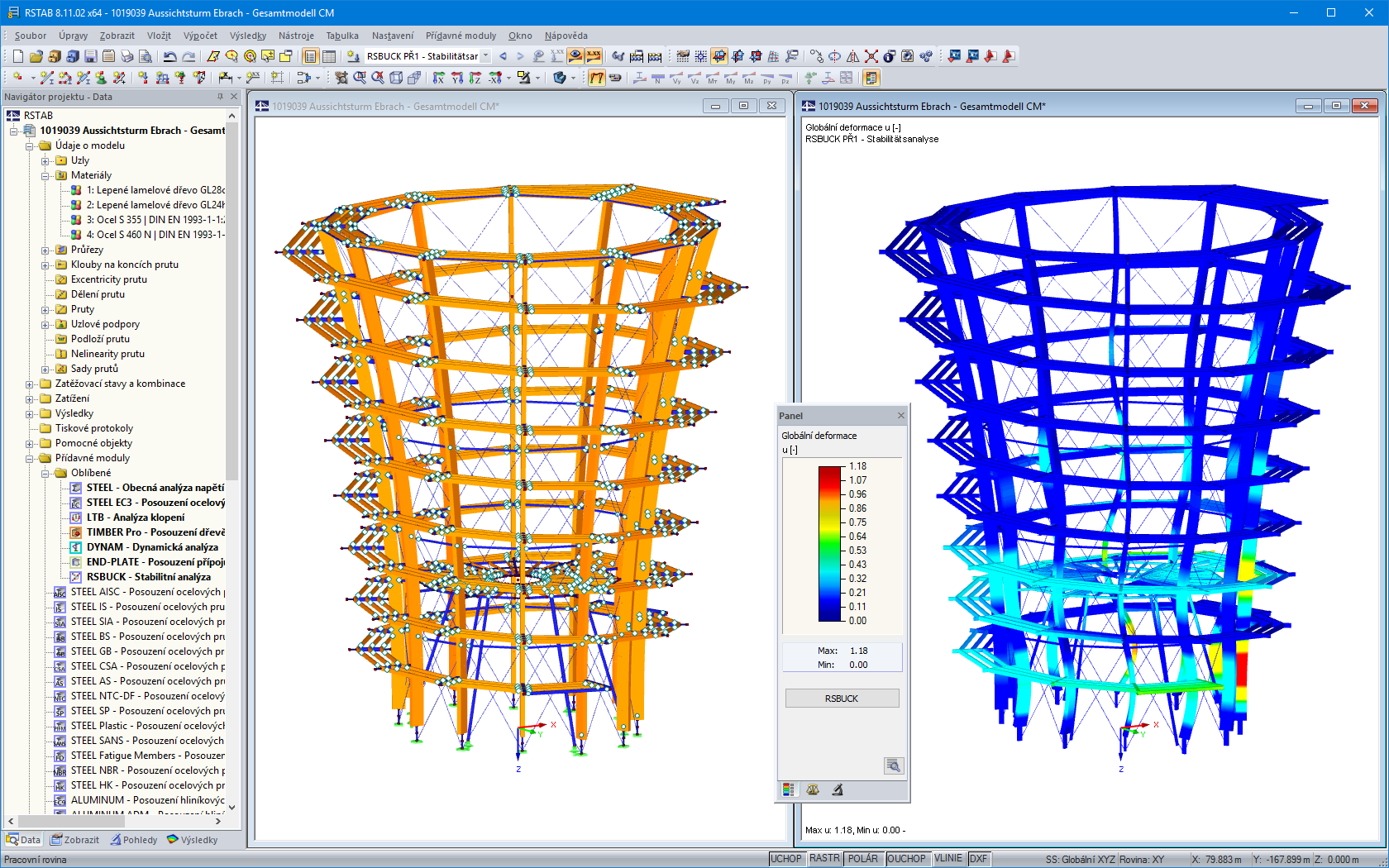
Task: Expand the Průřezy tree node
Action: (46, 250)
